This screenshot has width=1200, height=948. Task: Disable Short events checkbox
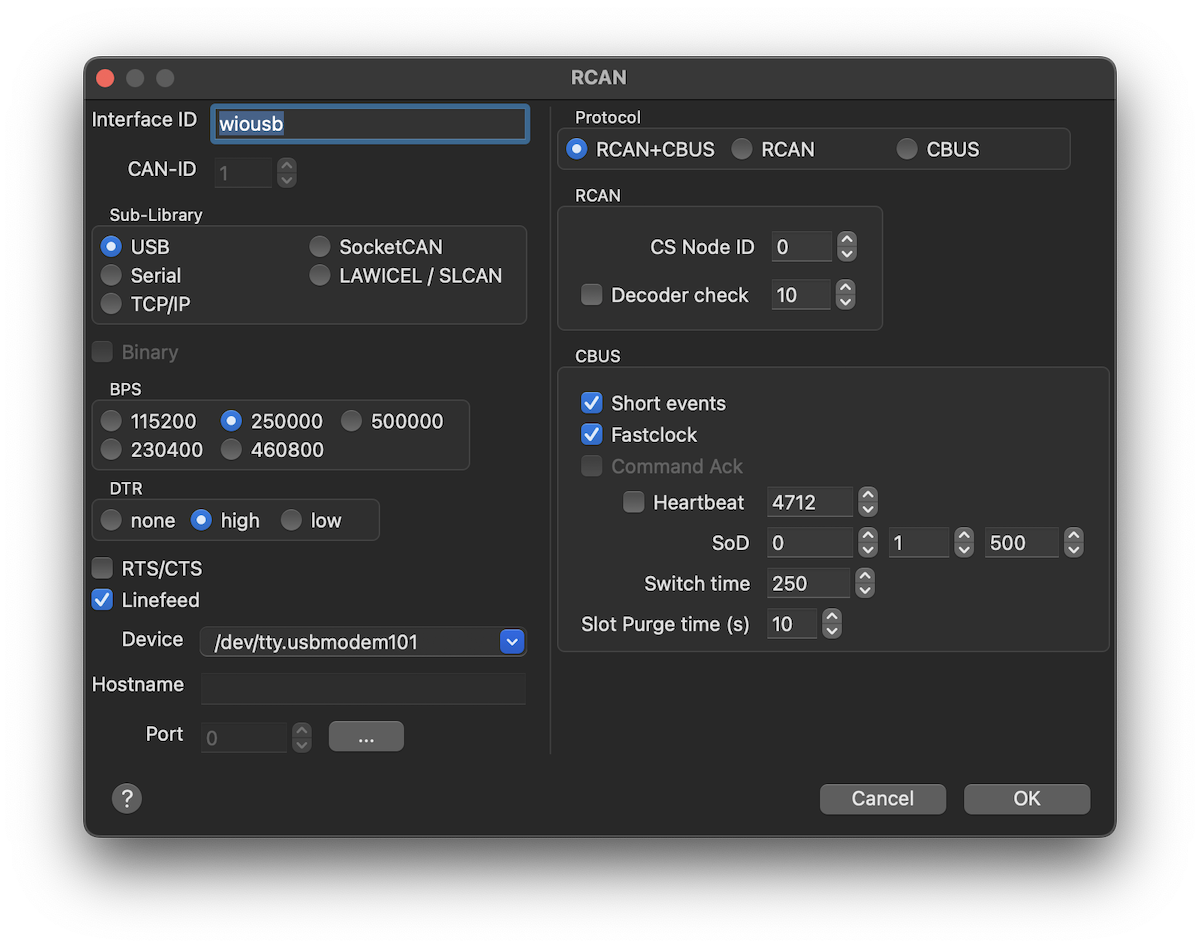(x=592, y=403)
